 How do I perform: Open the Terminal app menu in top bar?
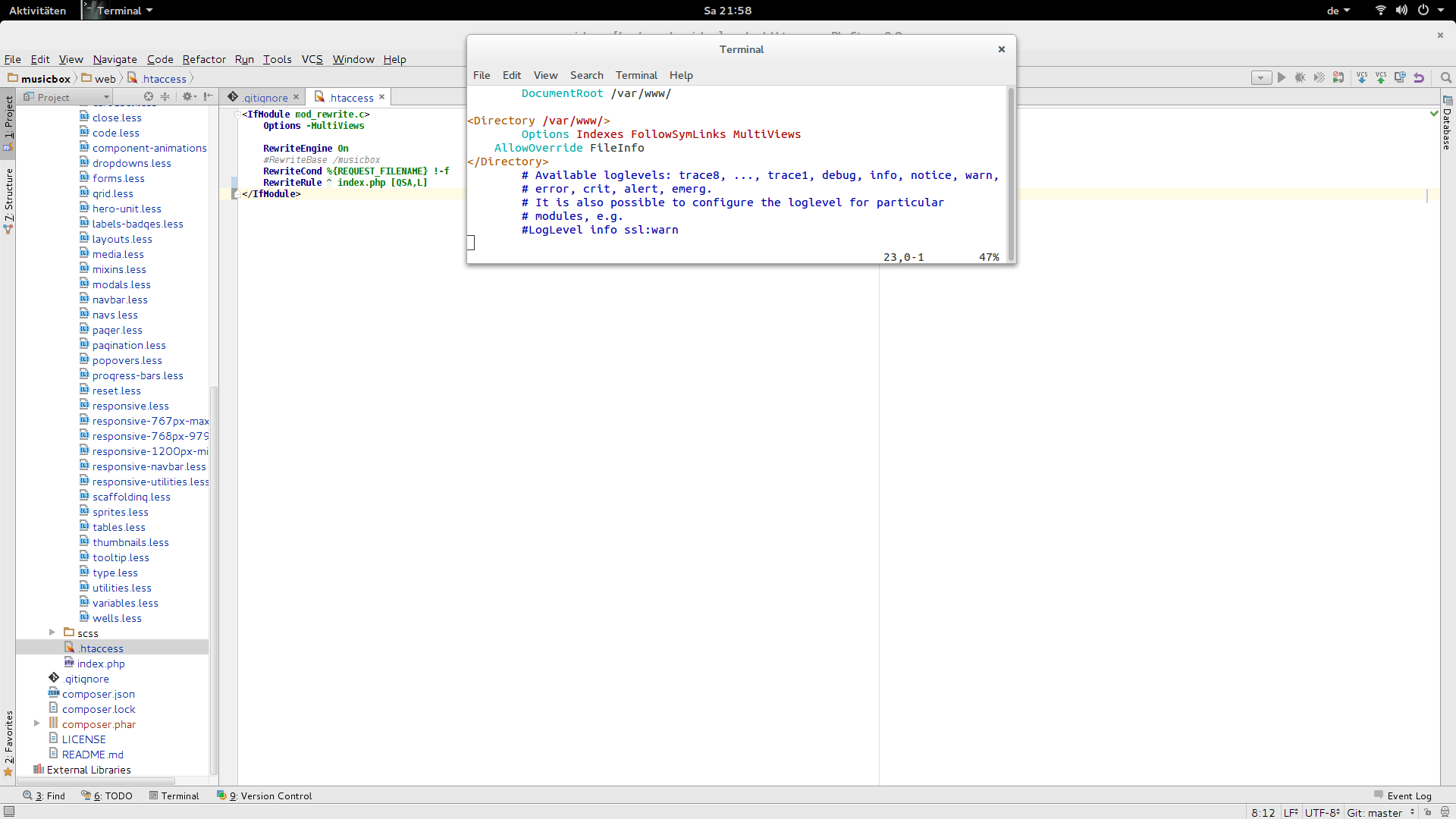tap(119, 11)
